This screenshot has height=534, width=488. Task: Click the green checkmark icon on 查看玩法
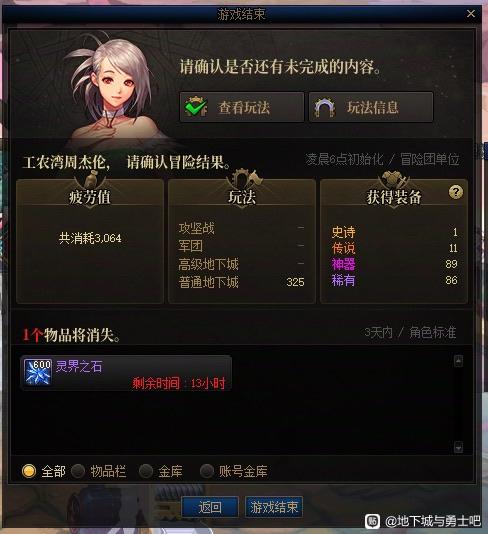pyautogui.click(x=195, y=107)
